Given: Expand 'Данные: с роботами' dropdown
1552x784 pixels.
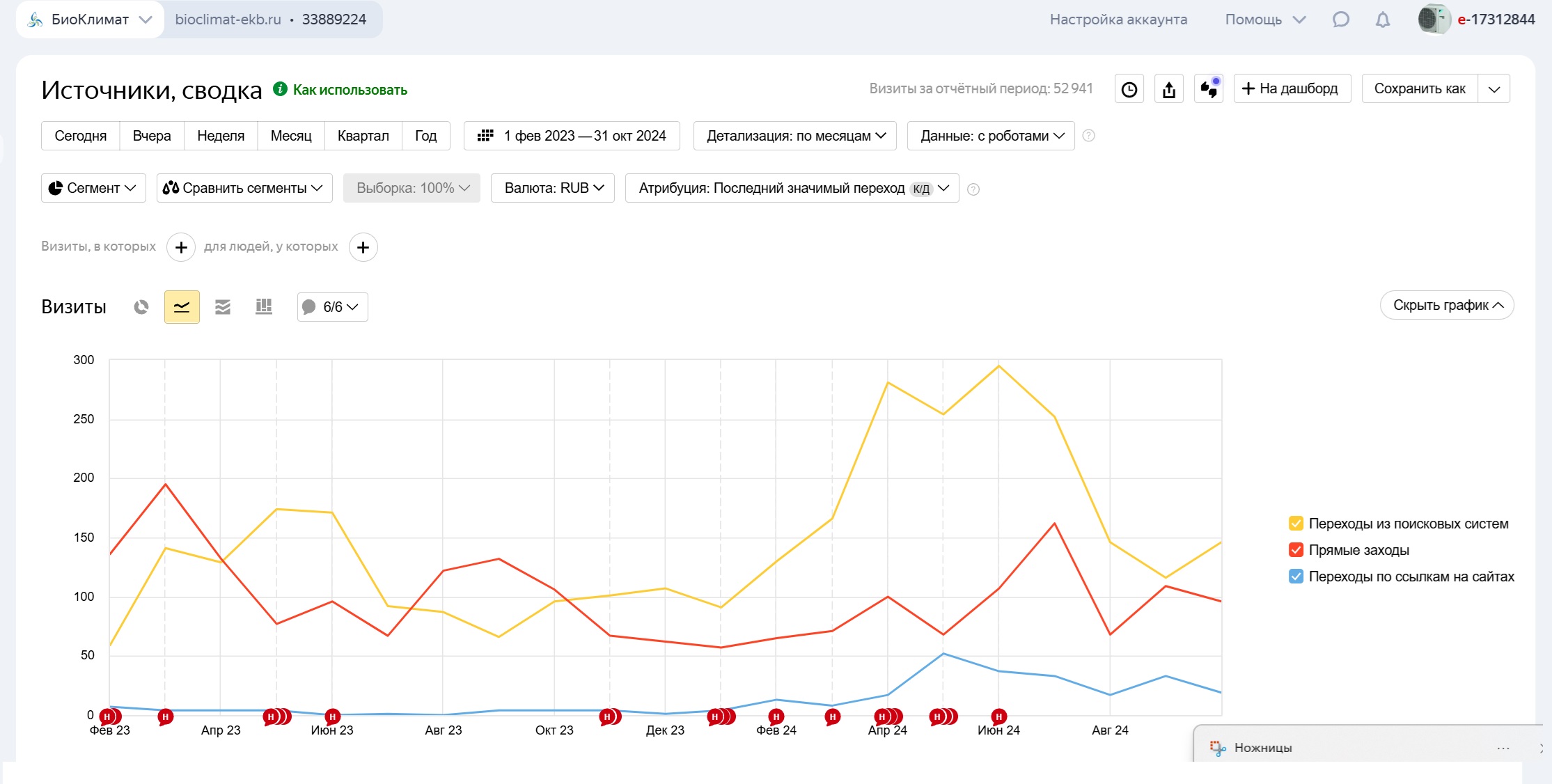Looking at the screenshot, I should [x=991, y=136].
